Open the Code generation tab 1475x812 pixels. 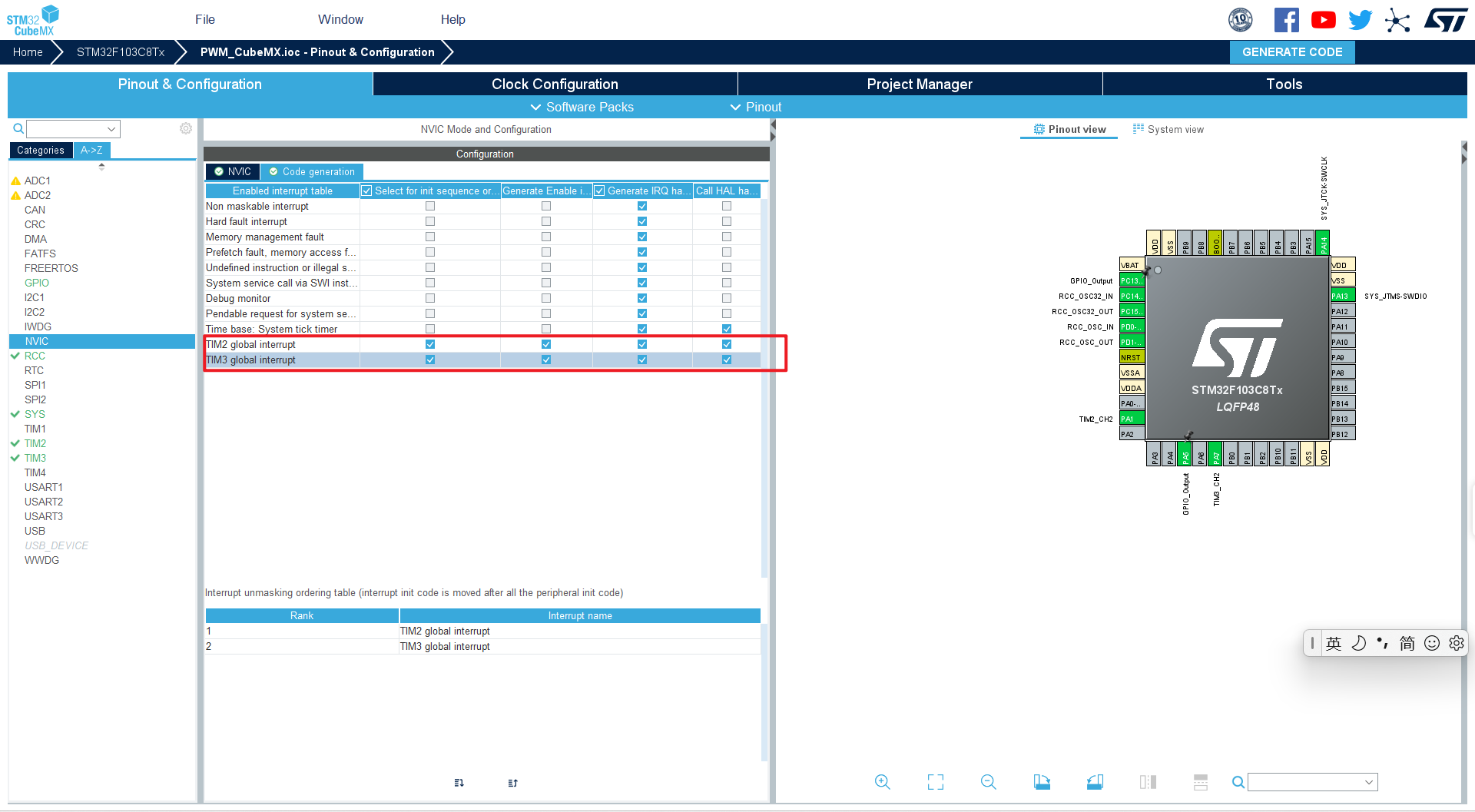[x=311, y=171]
